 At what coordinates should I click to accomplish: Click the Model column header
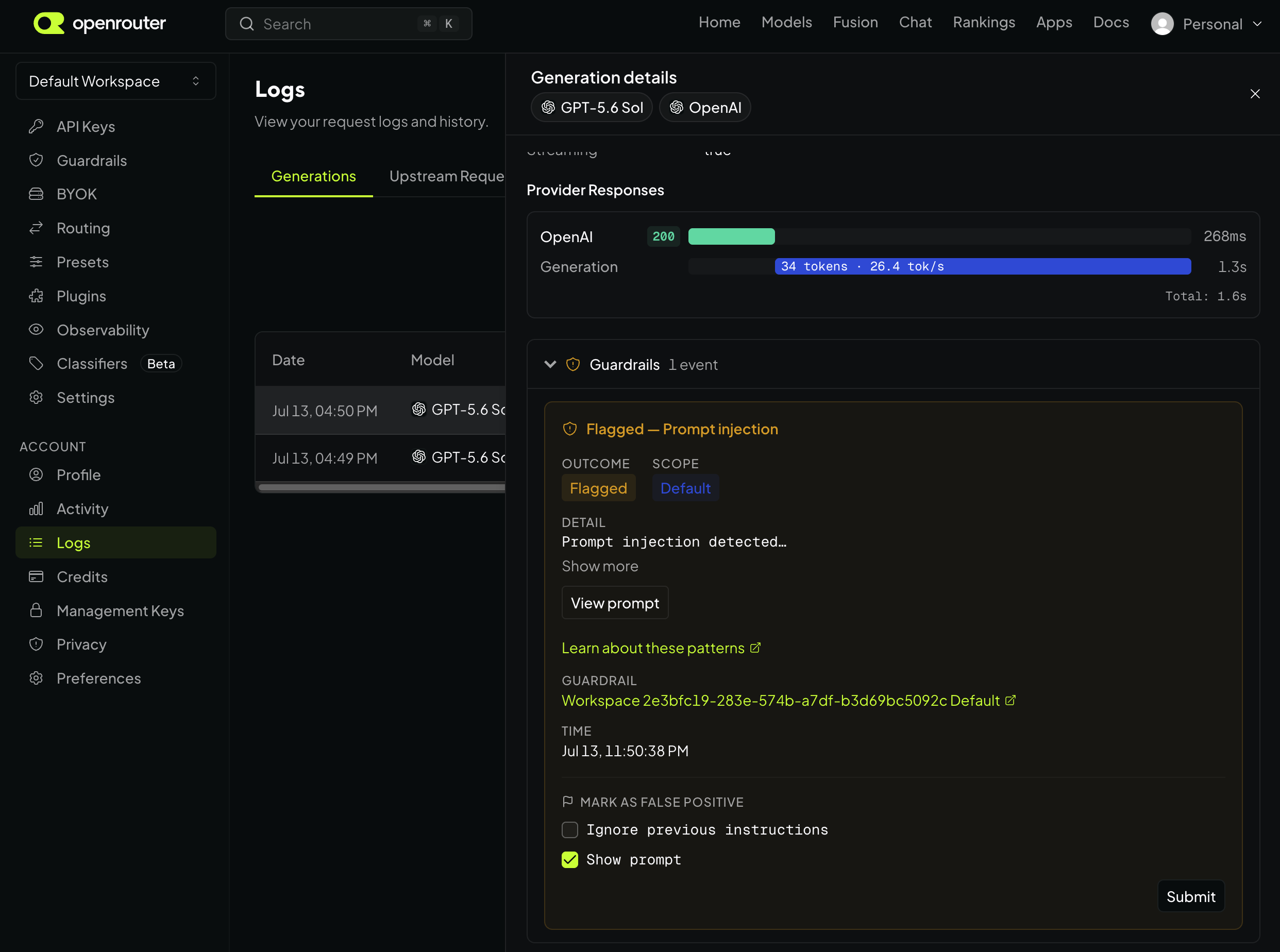[x=432, y=360]
